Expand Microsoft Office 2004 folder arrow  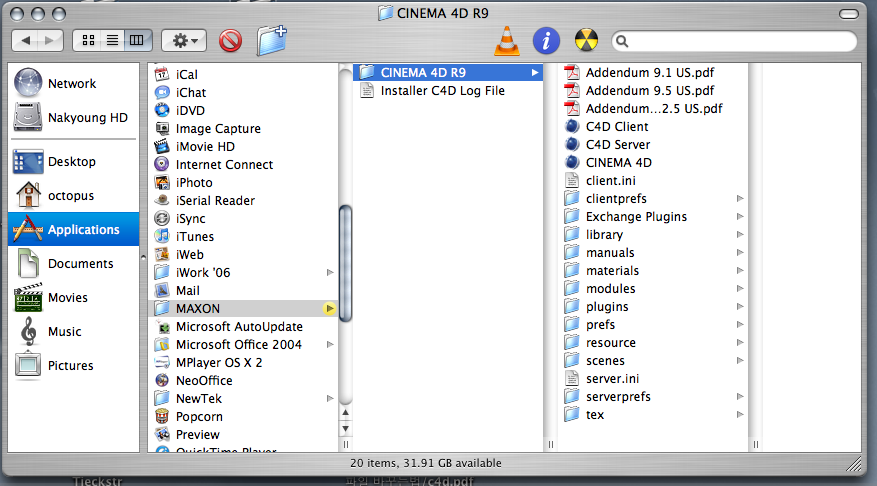[330, 345]
